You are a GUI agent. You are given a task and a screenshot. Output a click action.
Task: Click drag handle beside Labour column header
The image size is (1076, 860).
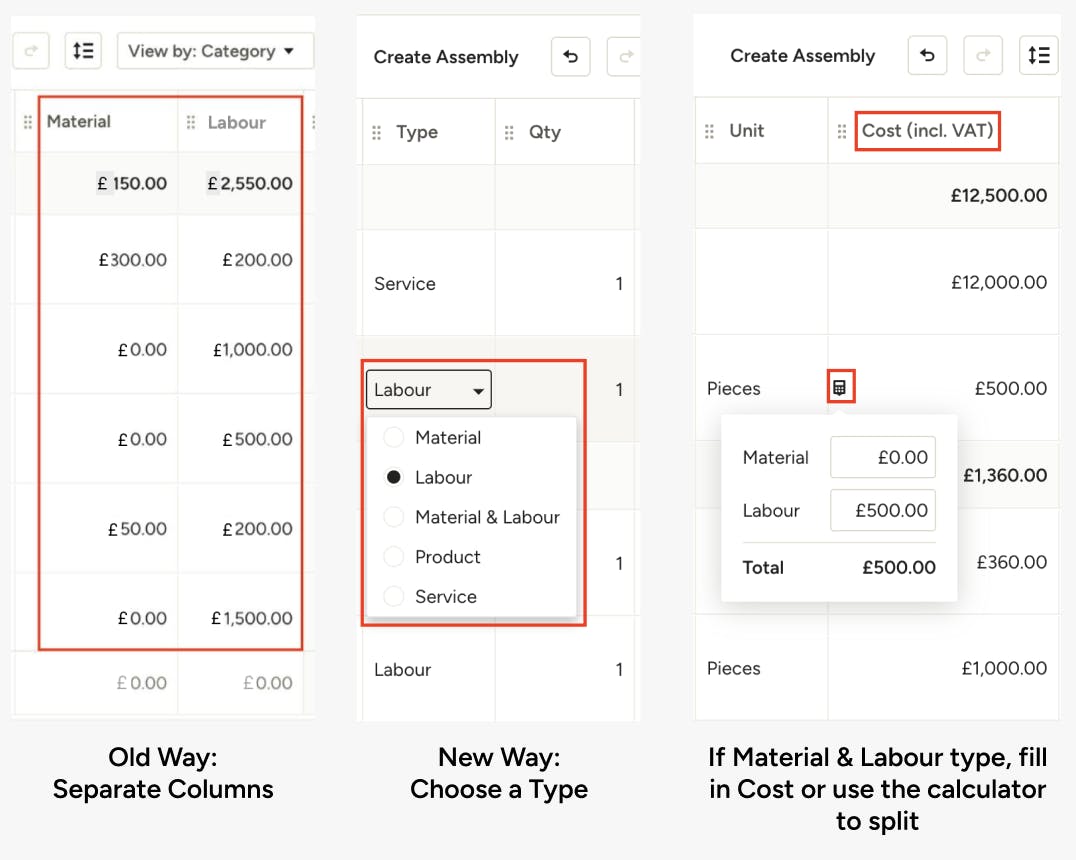pyautogui.click(x=191, y=122)
